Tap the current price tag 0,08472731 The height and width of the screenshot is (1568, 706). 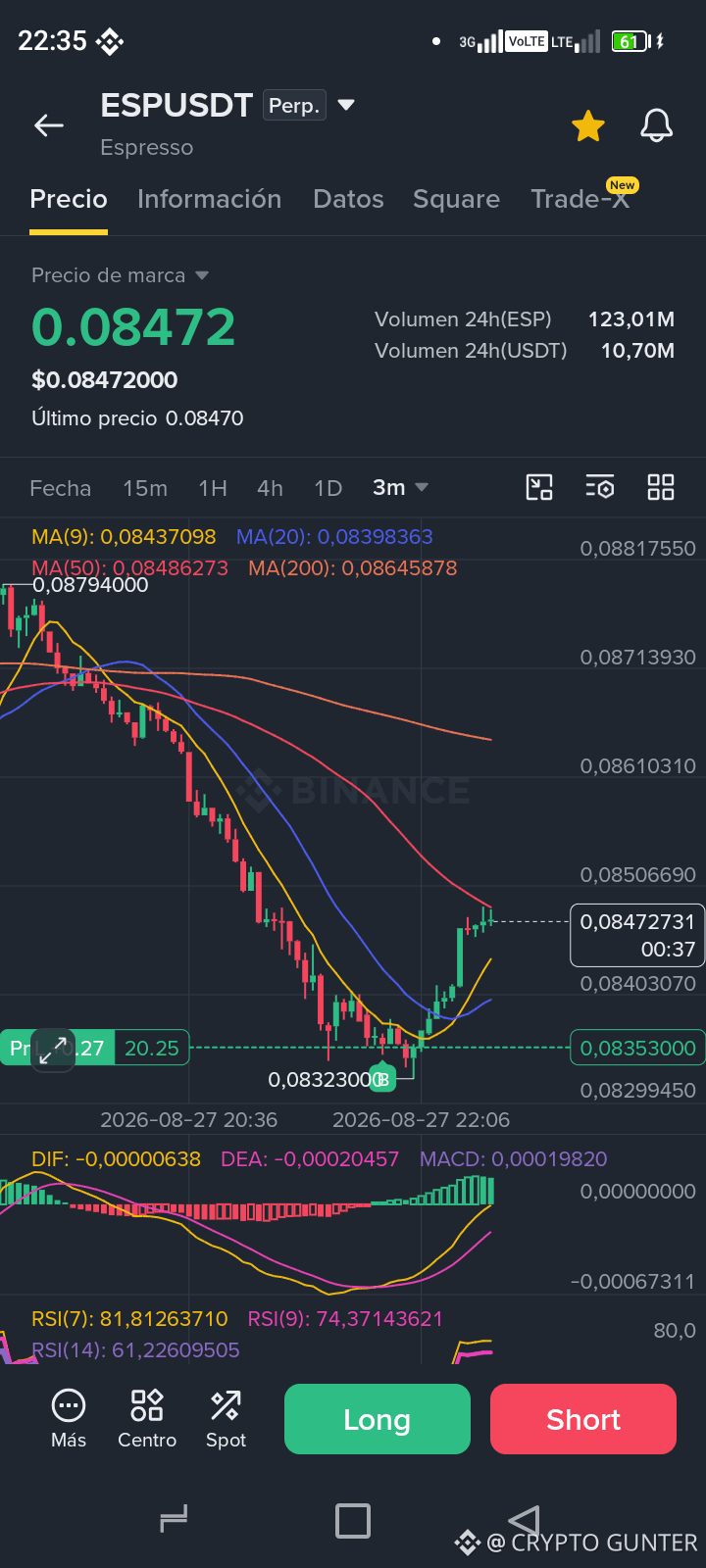pos(637,935)
